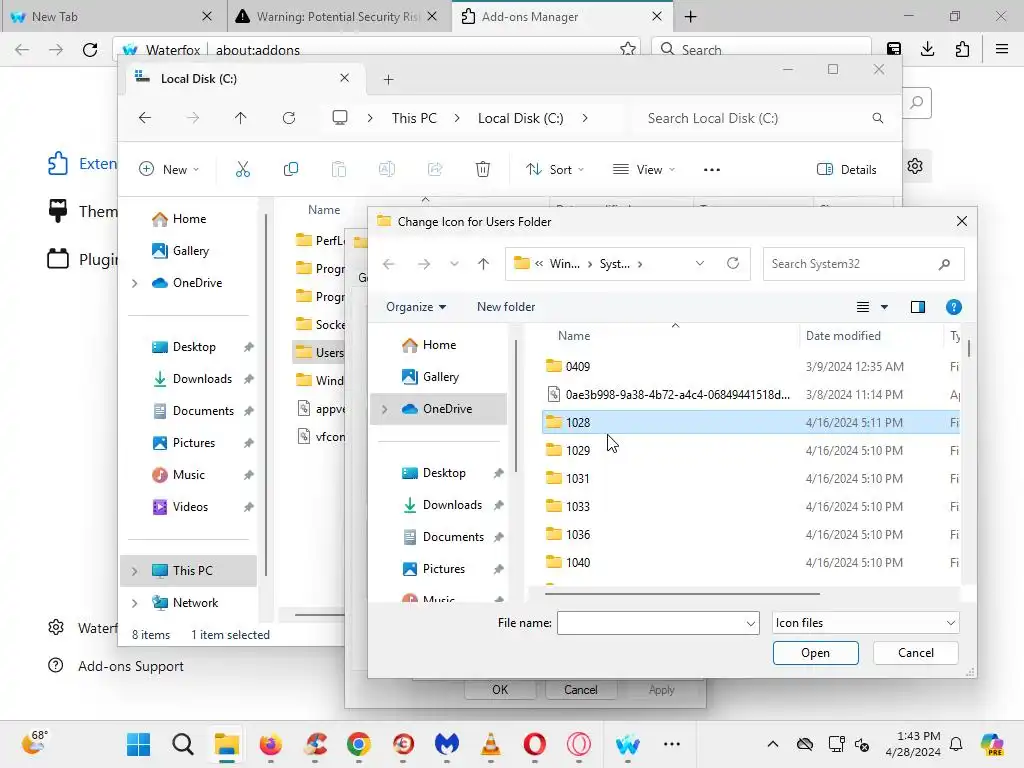The image size is (1024, 768).
Task: Open Themes in the Add-ons Manager sidebar
Action: pyautogui.click(x=83, y=211)
